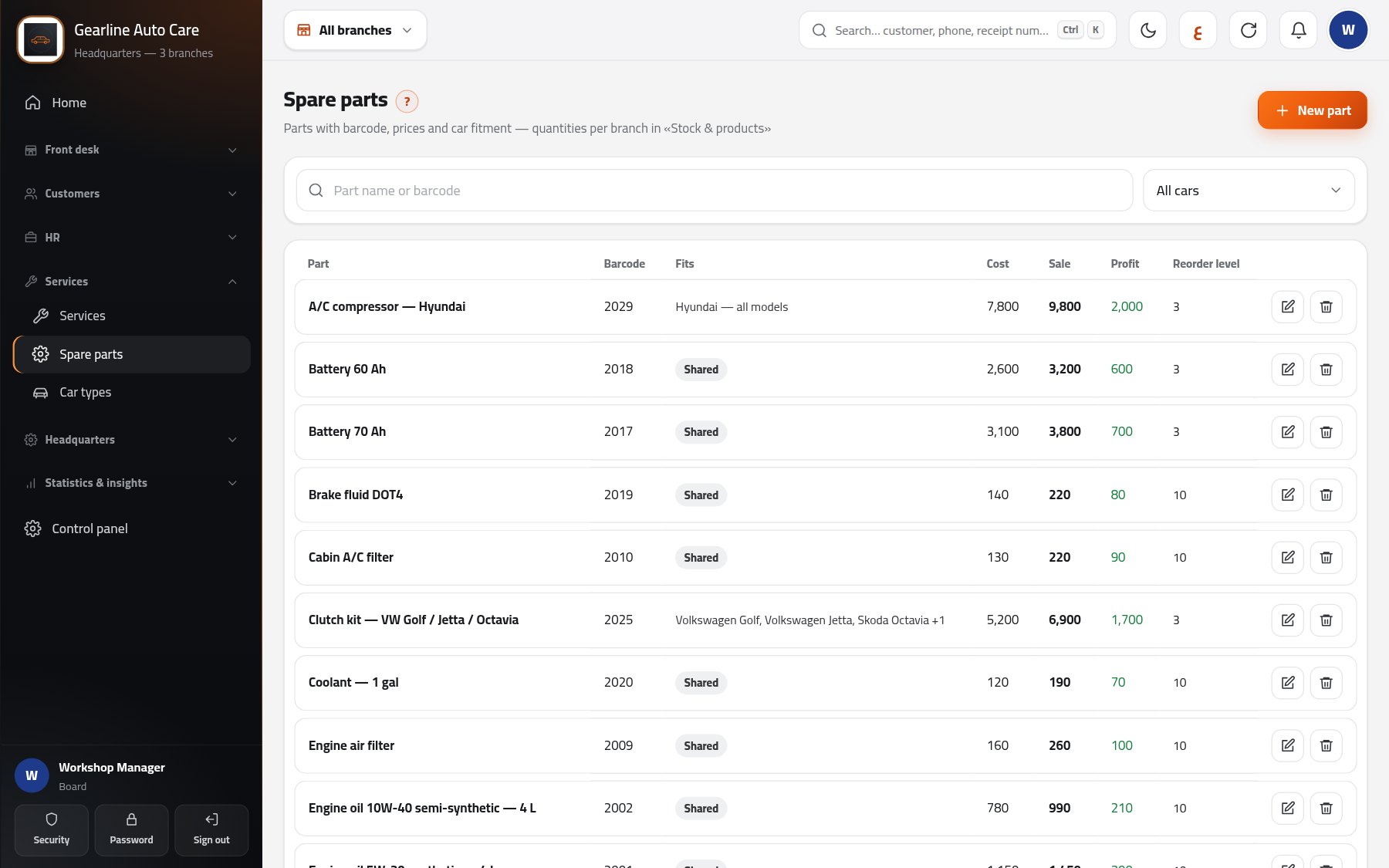Viewport: 1389px width, 868px height.
Task: Open the Services sub-item
Action: tap(131, 316)
